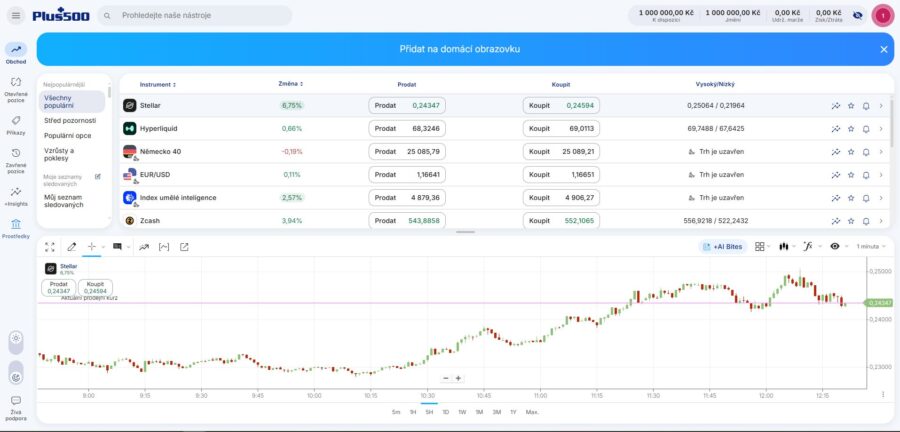Hide account balance with eye icon
The width and height of the screenshot is (900, 432).
pos(858,15)
